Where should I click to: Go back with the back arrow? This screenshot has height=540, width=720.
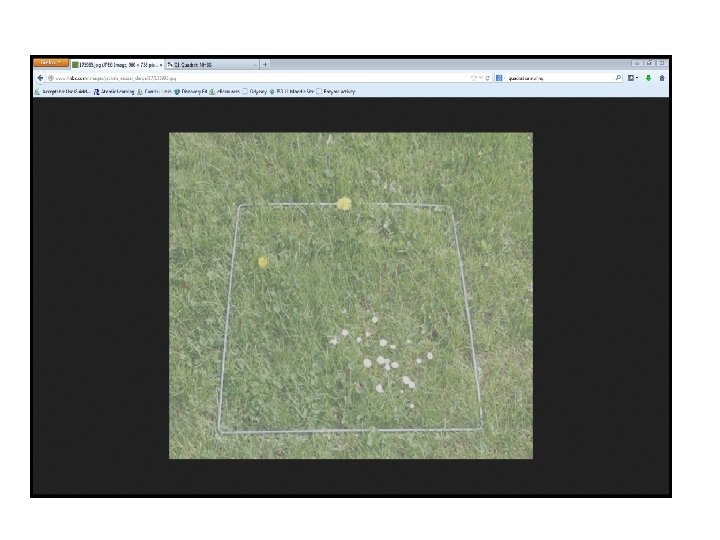40,78
